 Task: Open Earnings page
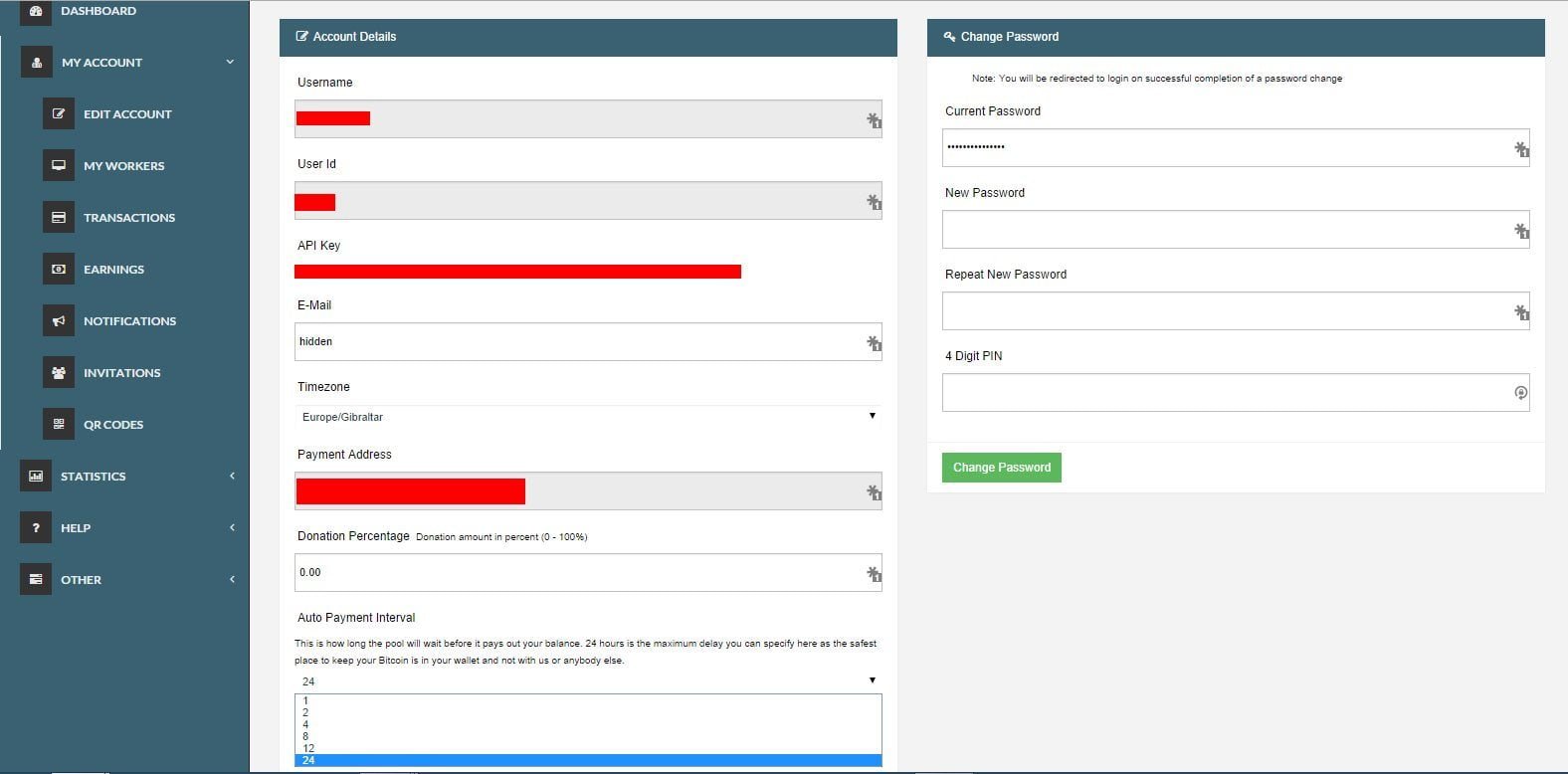coord(113,270)
